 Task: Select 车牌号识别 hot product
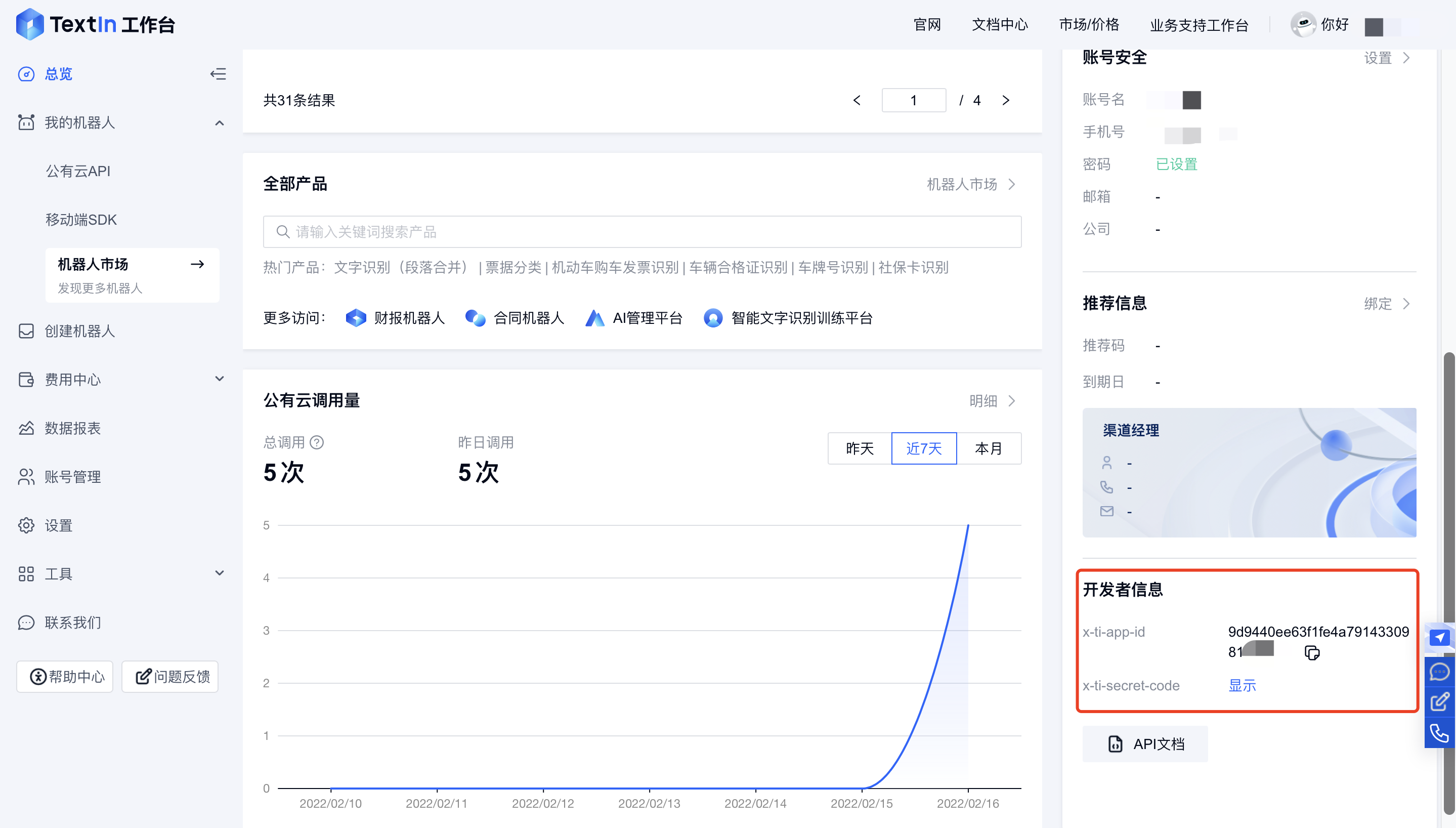[833, 267]
